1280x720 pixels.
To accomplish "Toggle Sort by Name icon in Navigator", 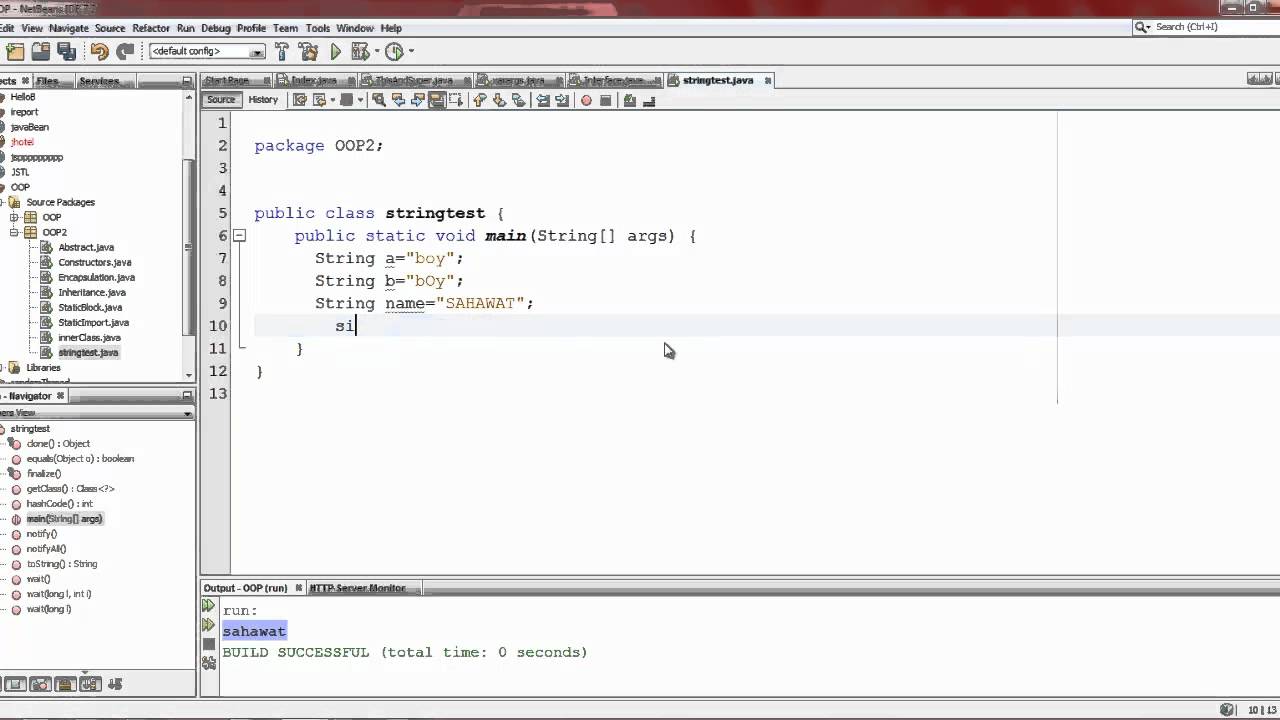I will (x=90, y=685).
